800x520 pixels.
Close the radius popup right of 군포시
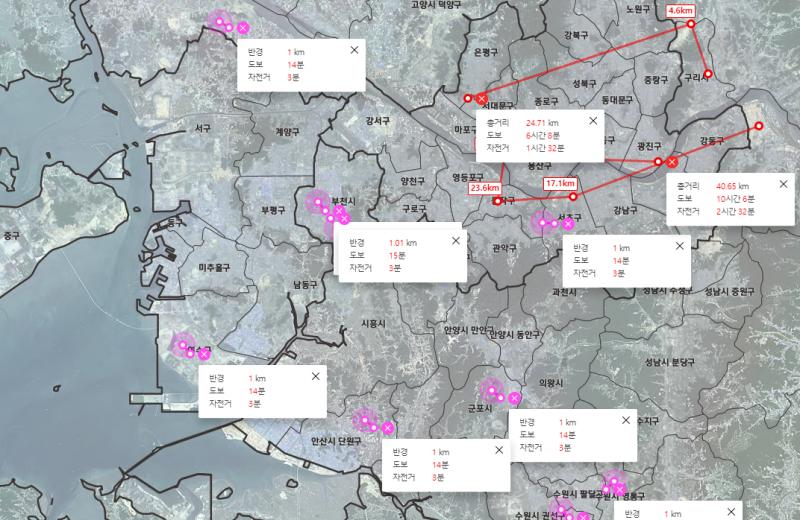pos(626,420)
